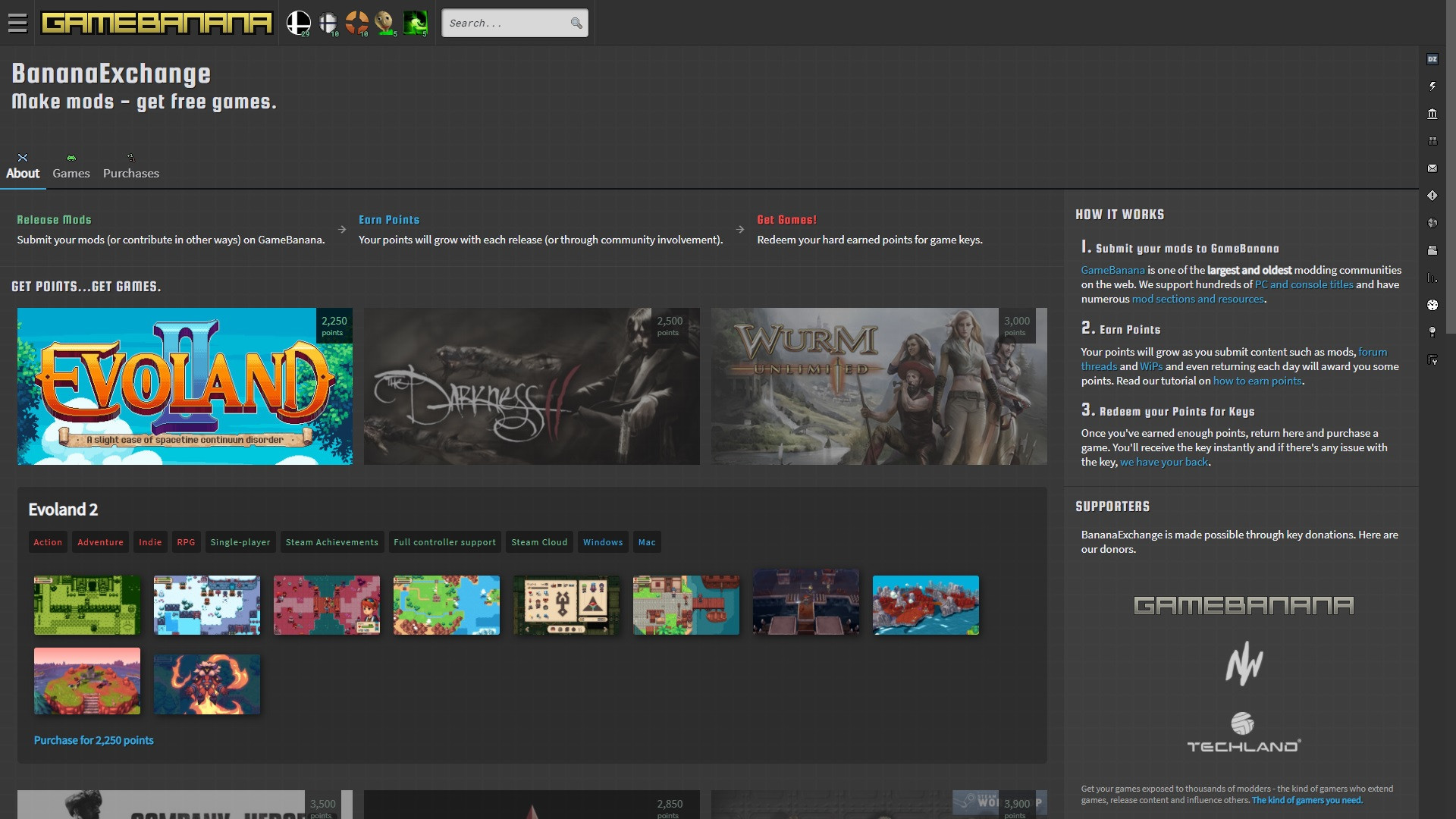Click the 'Purchase for 2,250 points' link
The height and width of the screenshot is (819, 1456).
[93, 740]
